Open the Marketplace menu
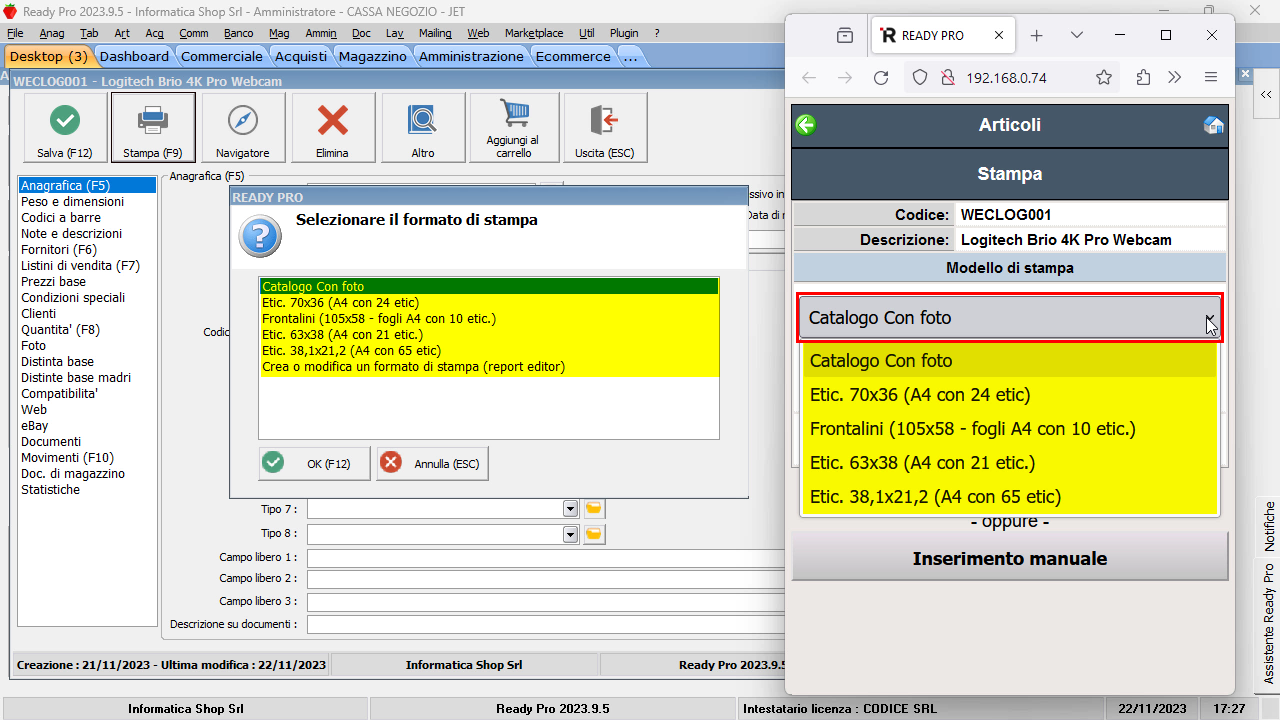 coord(534,33)
